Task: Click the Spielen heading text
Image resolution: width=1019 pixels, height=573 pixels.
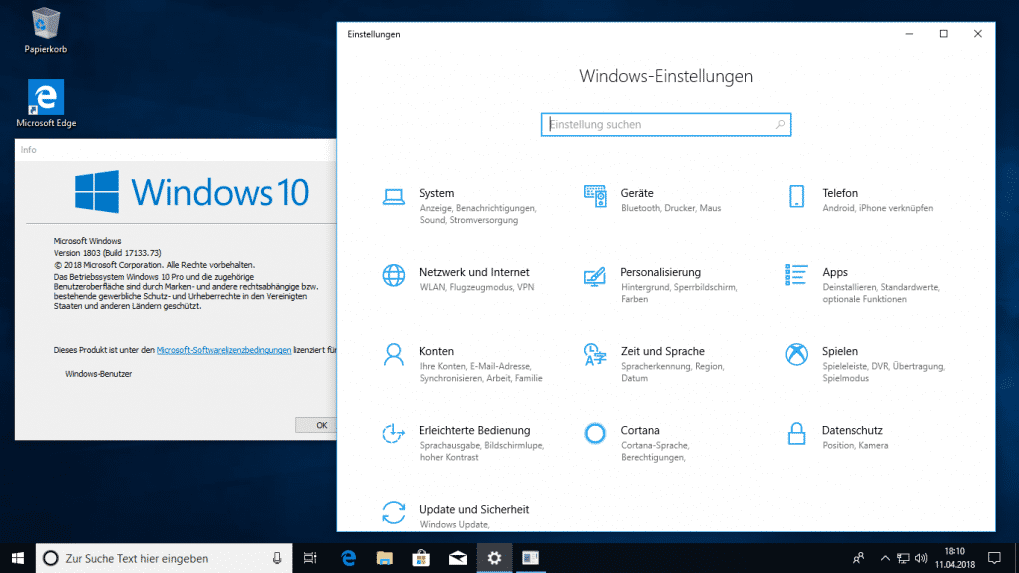Action: coord(840,351)
